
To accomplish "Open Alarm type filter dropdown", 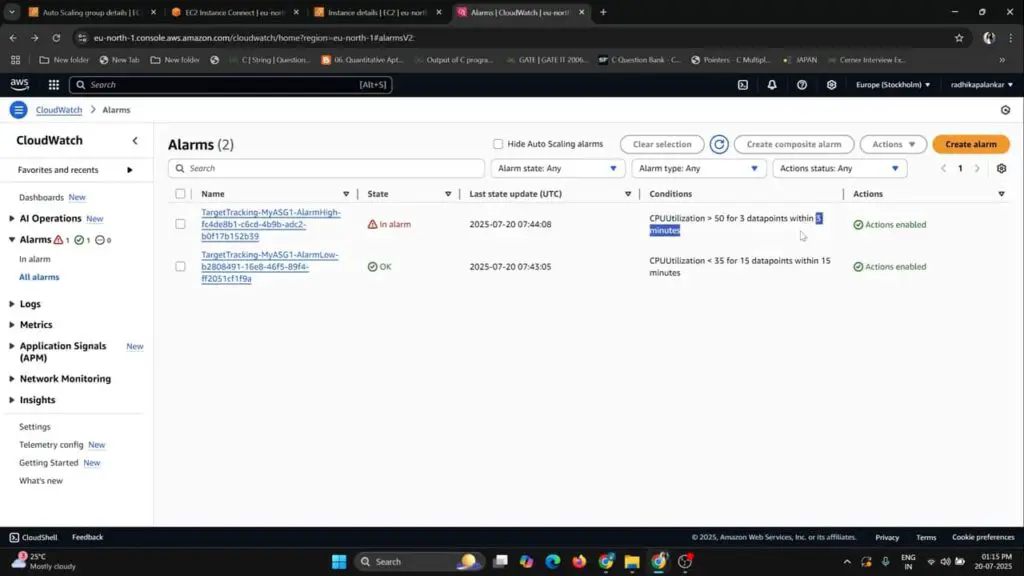I will coord(698,168).
